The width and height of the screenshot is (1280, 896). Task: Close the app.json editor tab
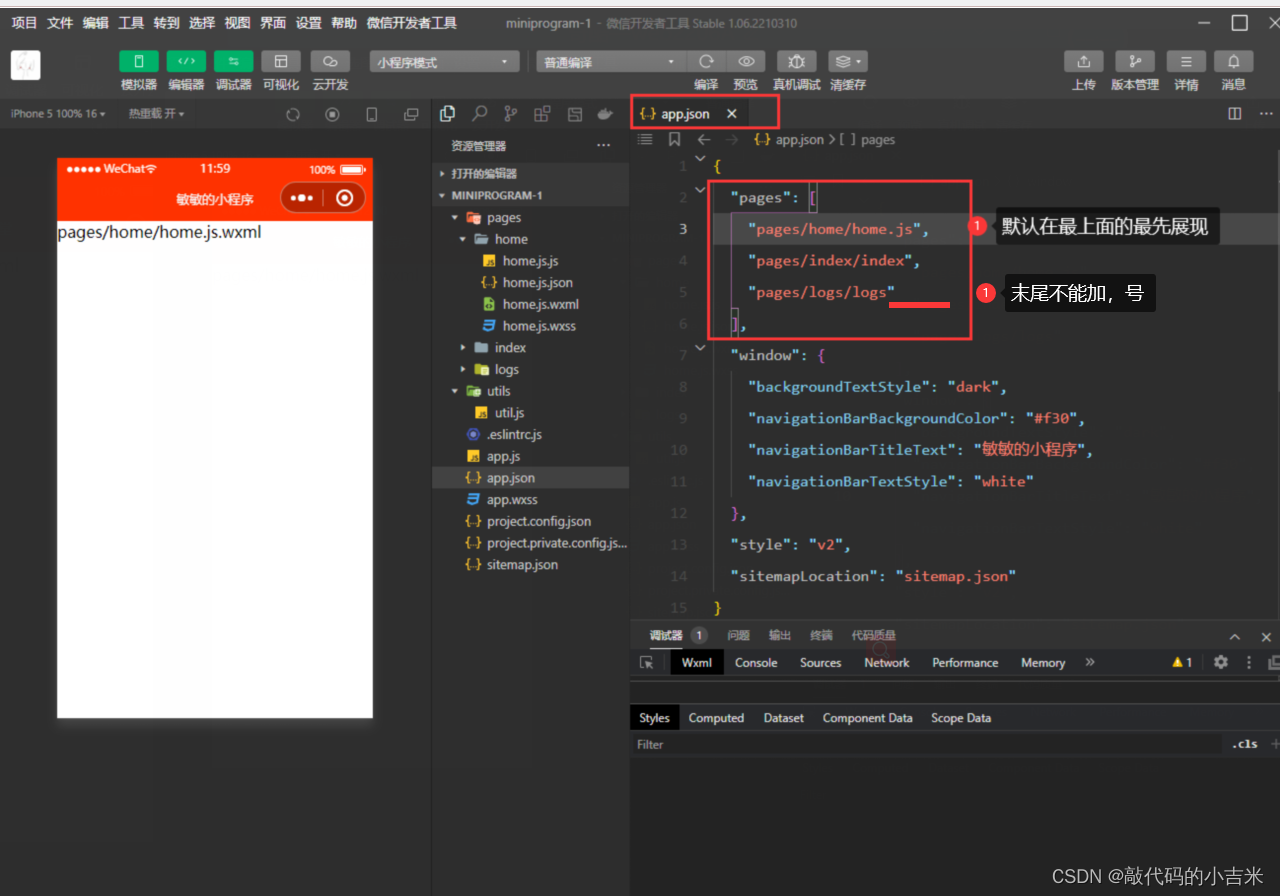click(x=731, y=114)
